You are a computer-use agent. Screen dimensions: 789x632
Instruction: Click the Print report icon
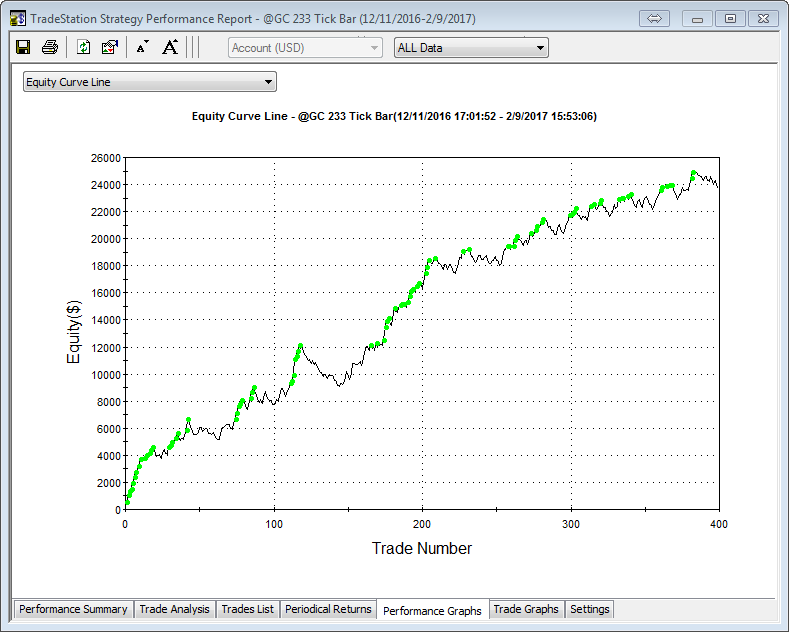[49, 47]
